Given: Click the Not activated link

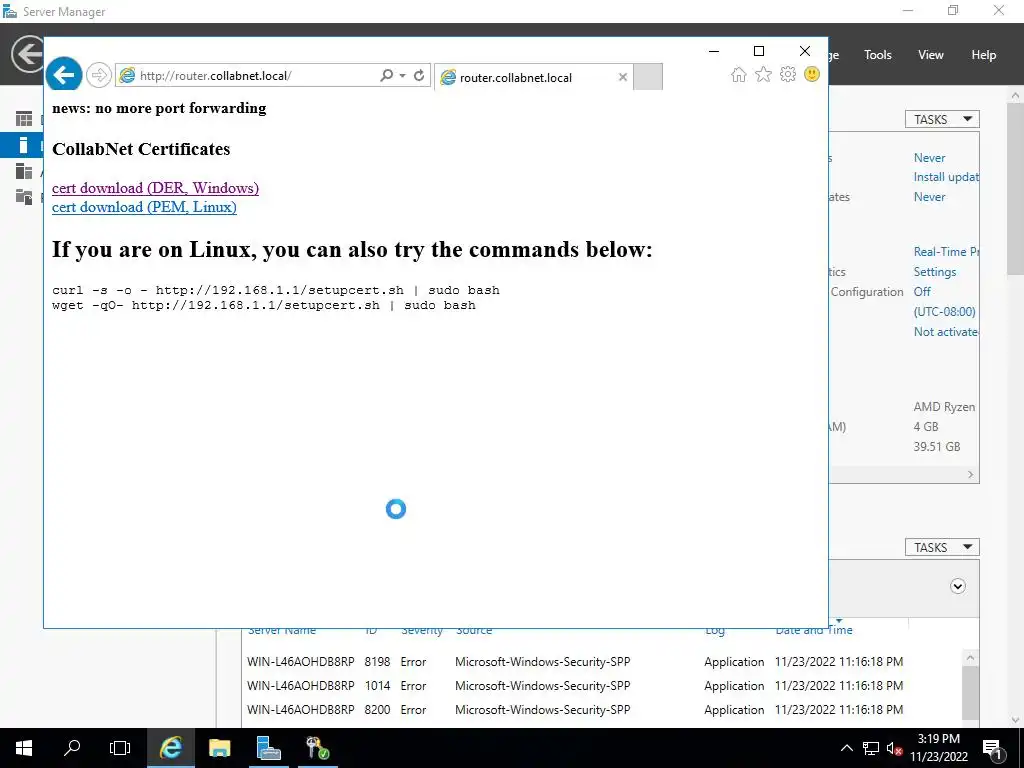Looking at the screenshot, I should pyautogui.click(x=946, y=332).
